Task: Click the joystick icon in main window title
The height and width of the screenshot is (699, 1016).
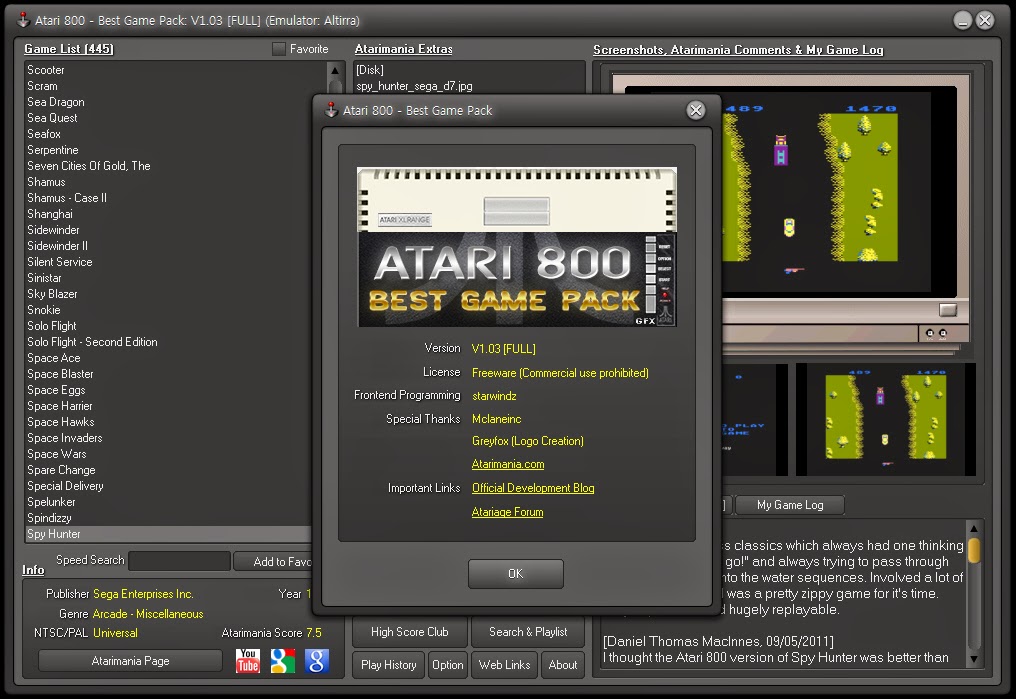Action: coord(23,20)
